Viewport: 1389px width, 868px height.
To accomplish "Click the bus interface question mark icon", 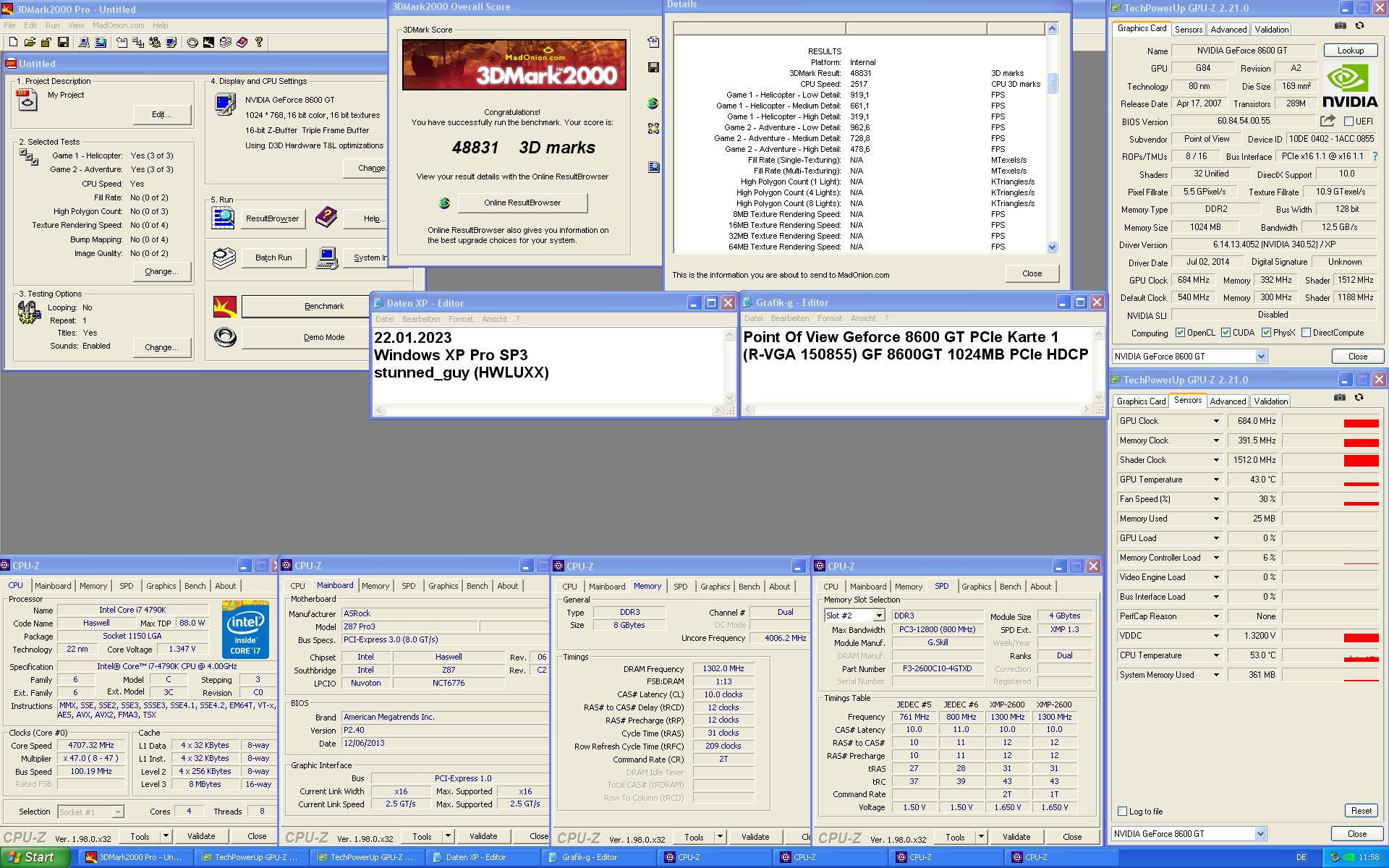I will [1375, 156].
